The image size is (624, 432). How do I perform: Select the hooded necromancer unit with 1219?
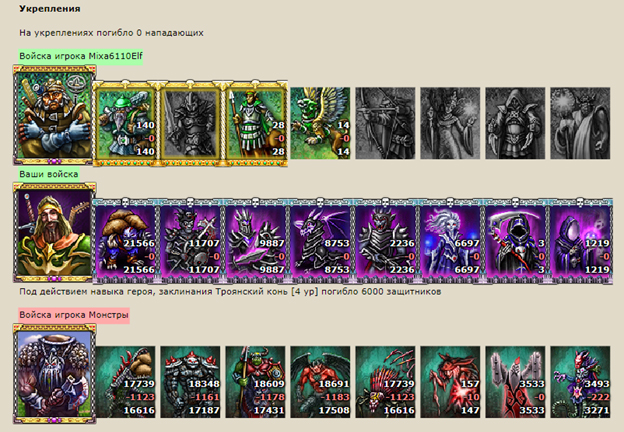point(580,241)
